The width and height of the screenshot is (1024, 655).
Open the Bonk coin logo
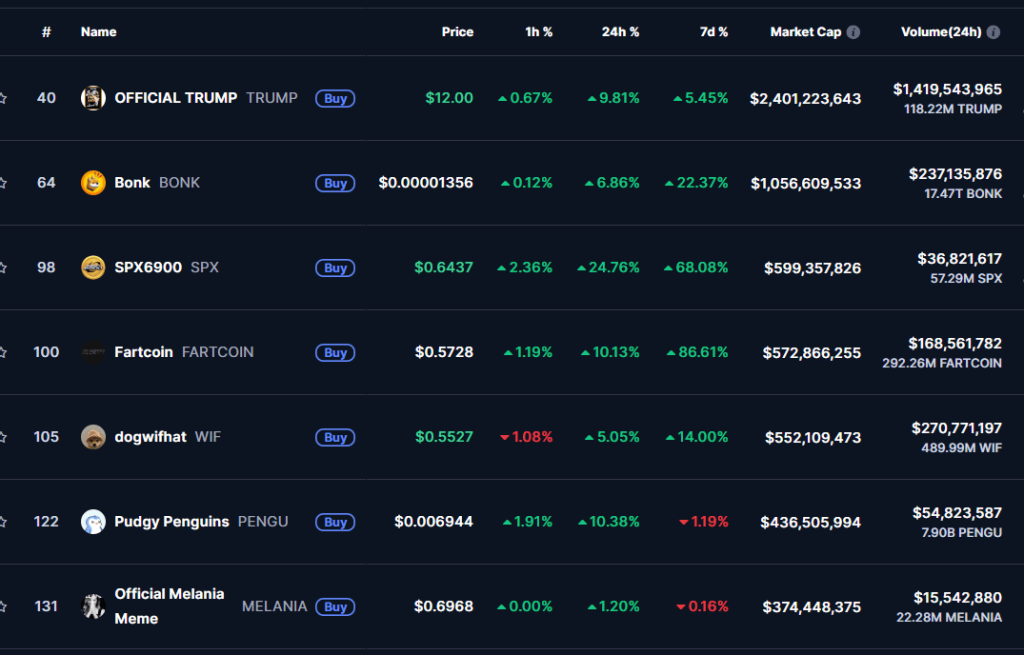pyautogui.click(x=93, y=183)
